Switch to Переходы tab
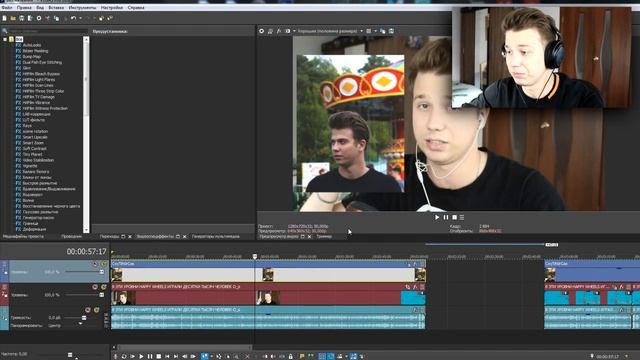This screenshot has height=360, width=640. pos(109,236)
